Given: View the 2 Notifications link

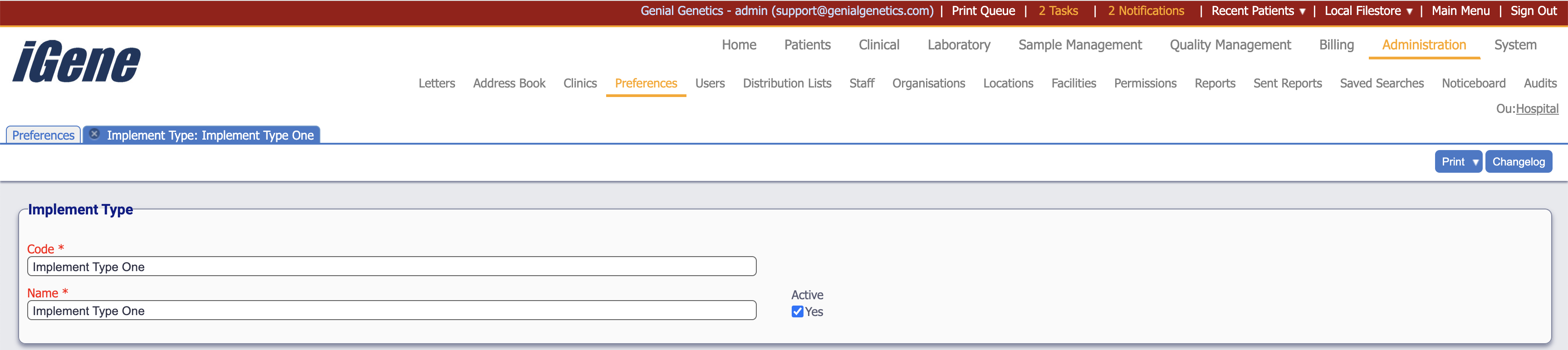Looking at the screenshot, I should 1146,11.
